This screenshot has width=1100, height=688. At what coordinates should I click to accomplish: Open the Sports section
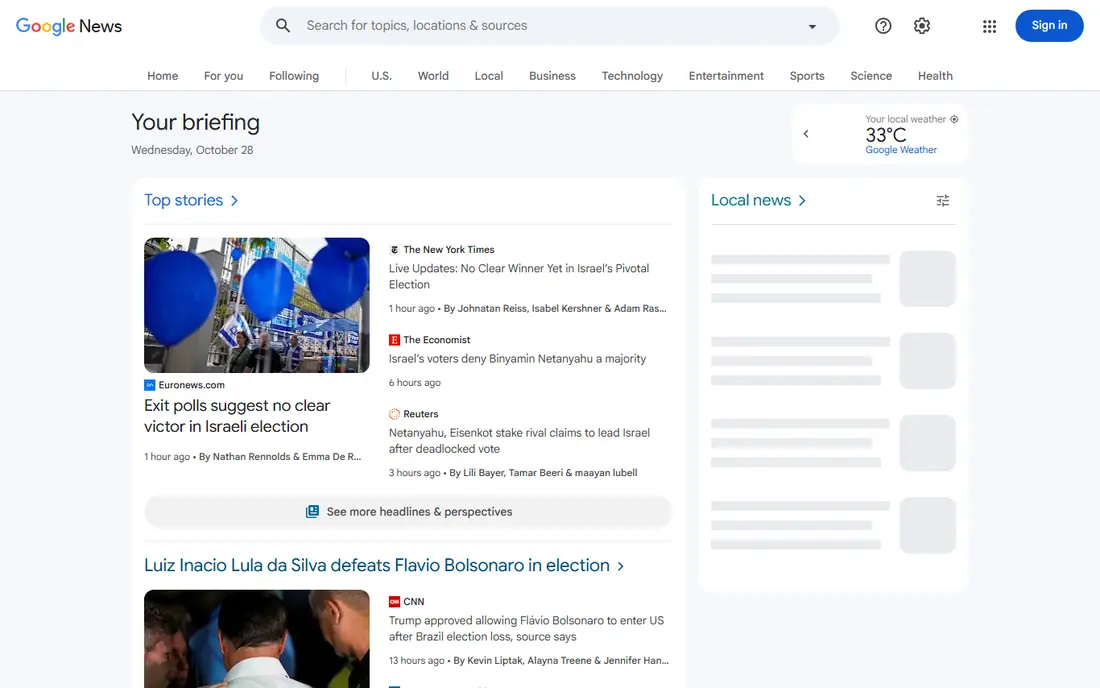807,76
